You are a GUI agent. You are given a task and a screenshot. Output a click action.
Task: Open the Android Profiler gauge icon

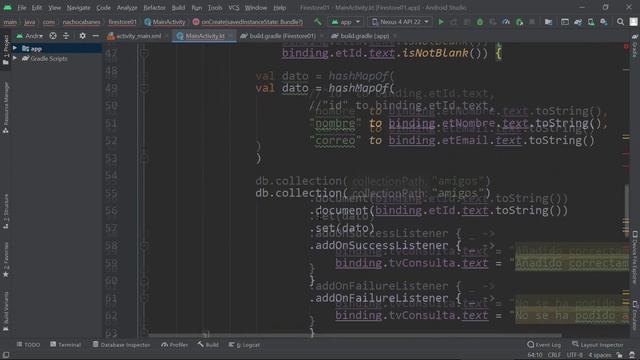click(506, 22)
